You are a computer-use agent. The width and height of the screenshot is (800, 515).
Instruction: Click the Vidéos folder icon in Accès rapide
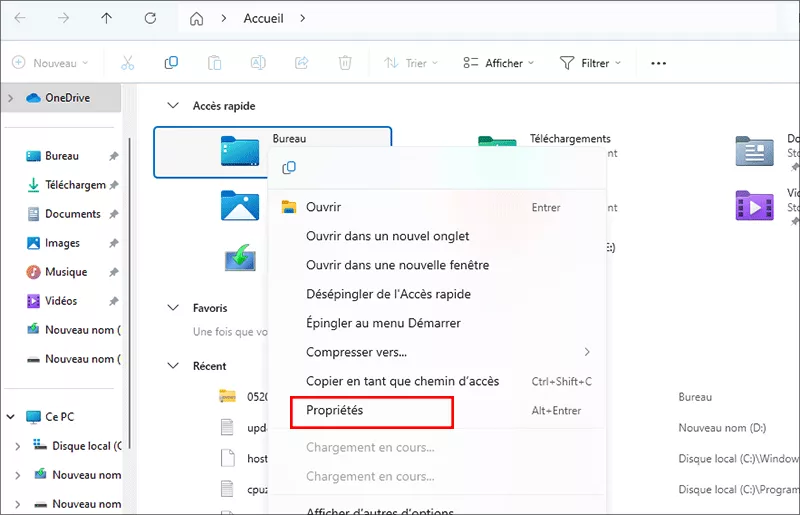[x=755, y=205]
